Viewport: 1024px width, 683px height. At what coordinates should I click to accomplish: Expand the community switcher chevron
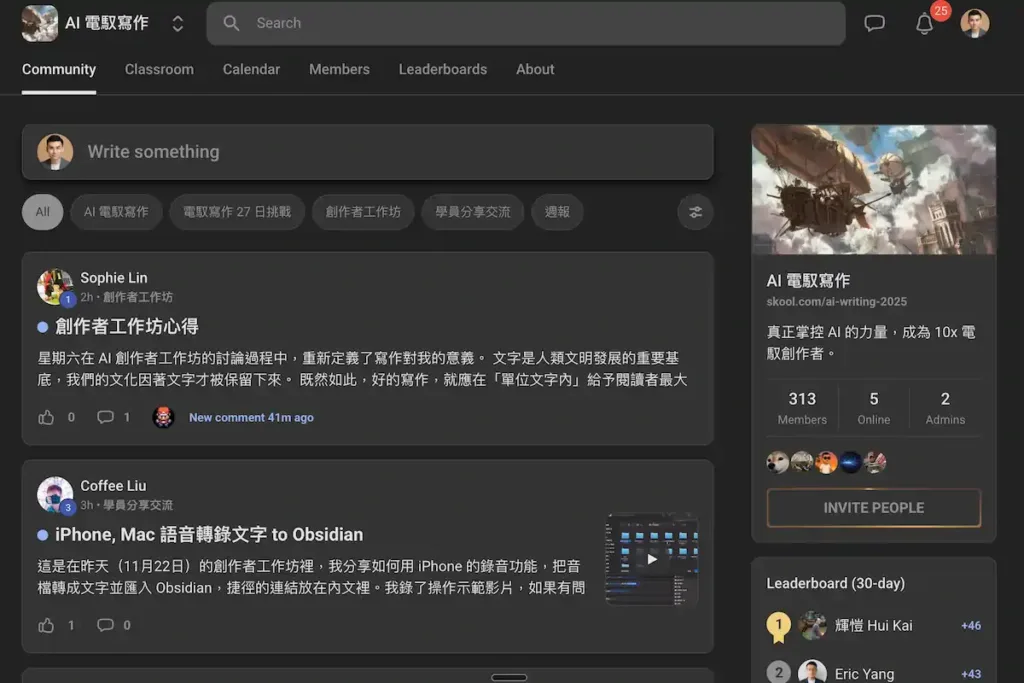point(178,23)
